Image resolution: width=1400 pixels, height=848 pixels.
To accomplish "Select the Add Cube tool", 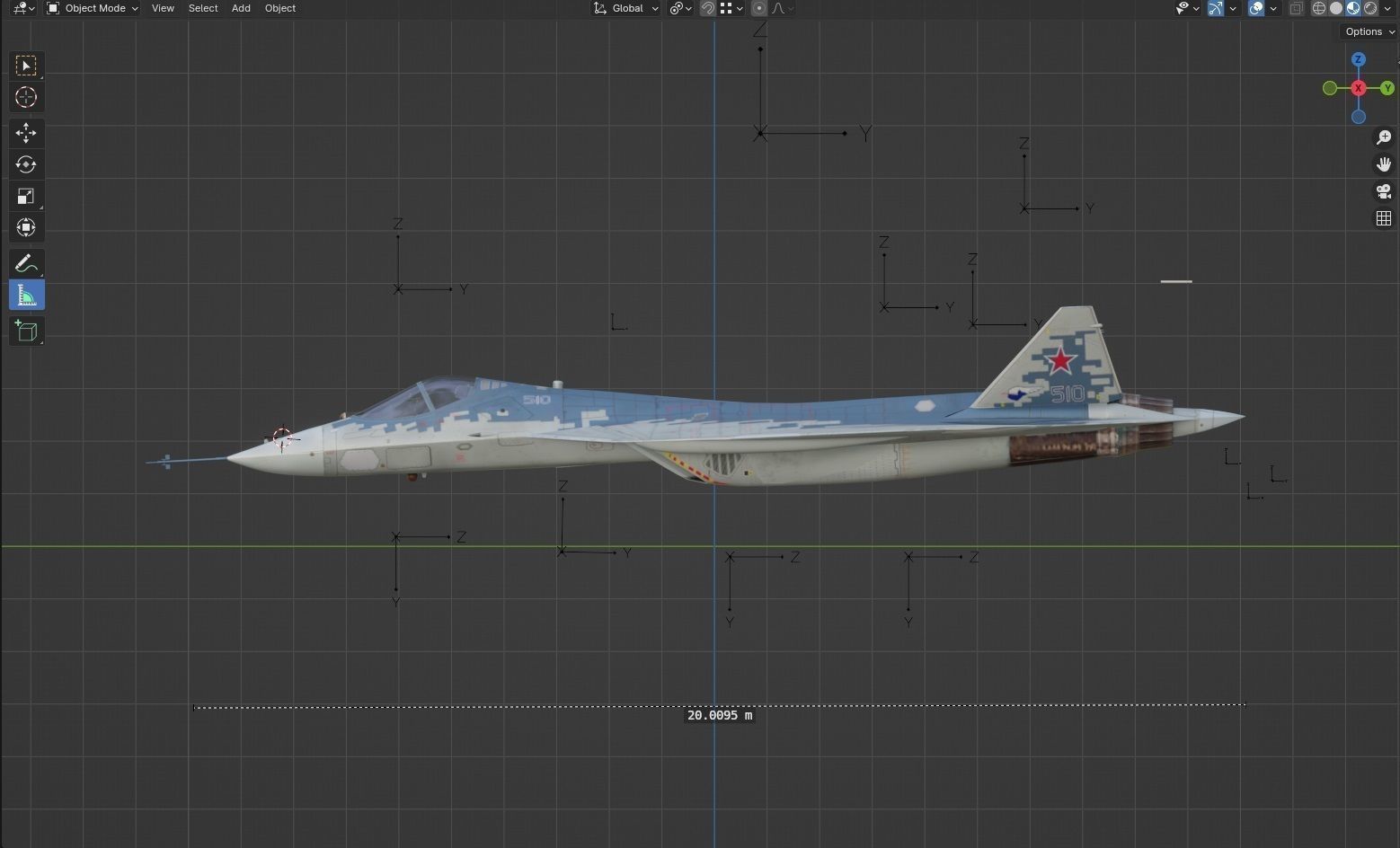I will click(x=26, y=331).
